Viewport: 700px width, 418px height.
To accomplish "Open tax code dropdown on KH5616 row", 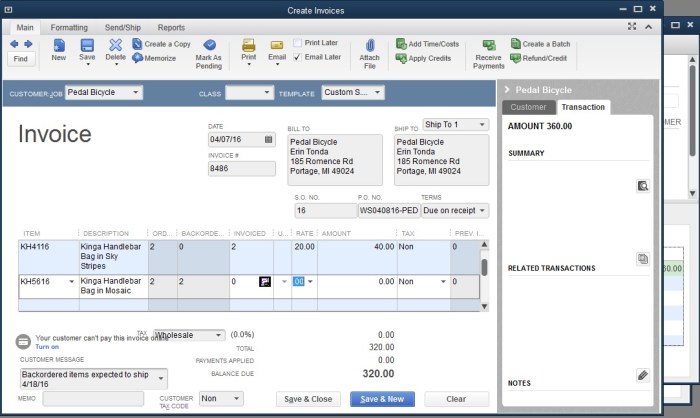I will point(443,281).
